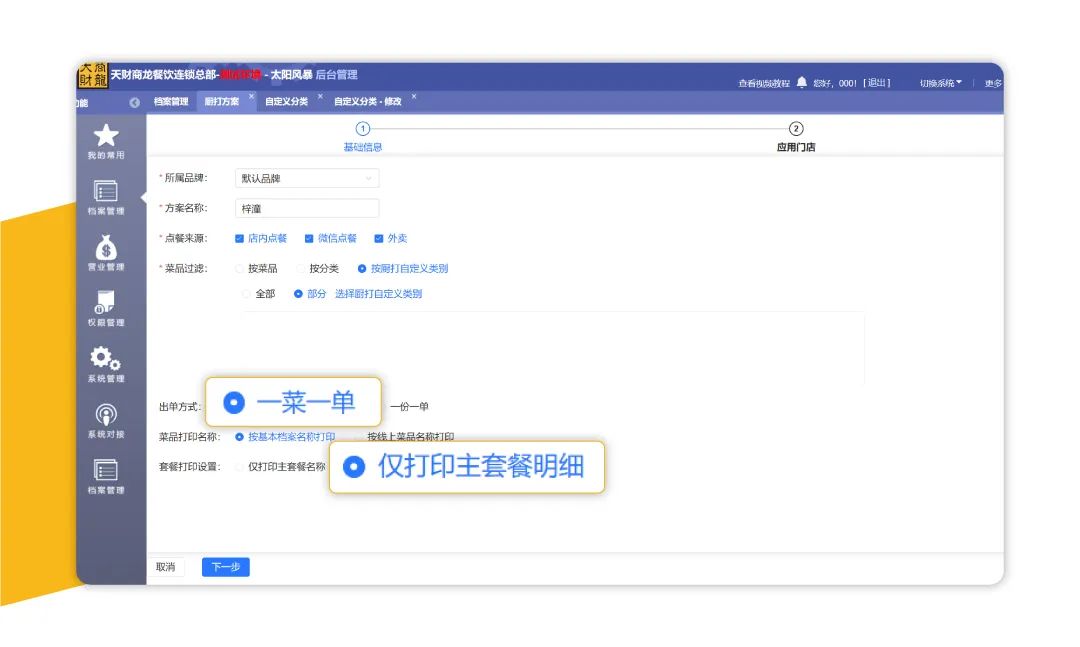Close the 自定义分类 tab
The height and width of the screenshot is (647, 1080).
pos(320,96)
